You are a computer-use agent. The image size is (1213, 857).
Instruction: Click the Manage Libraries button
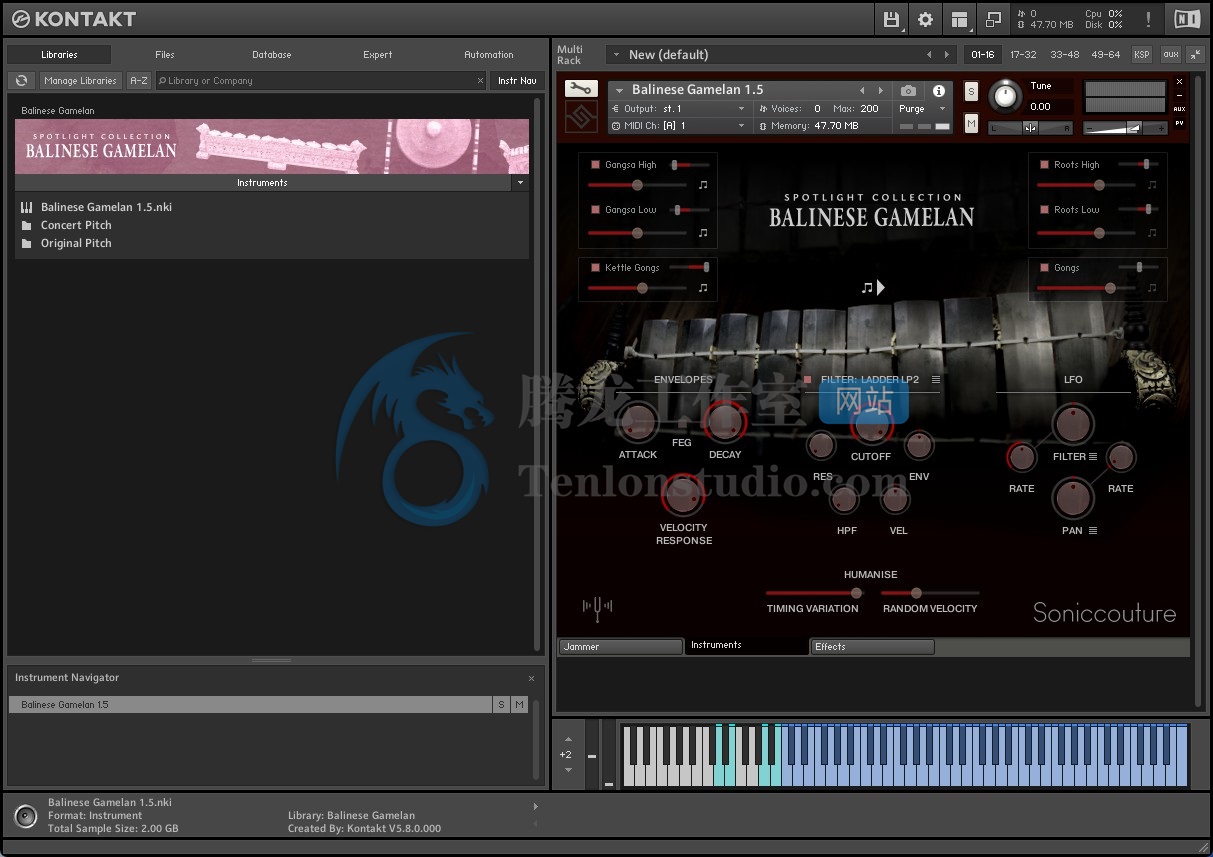80,81
